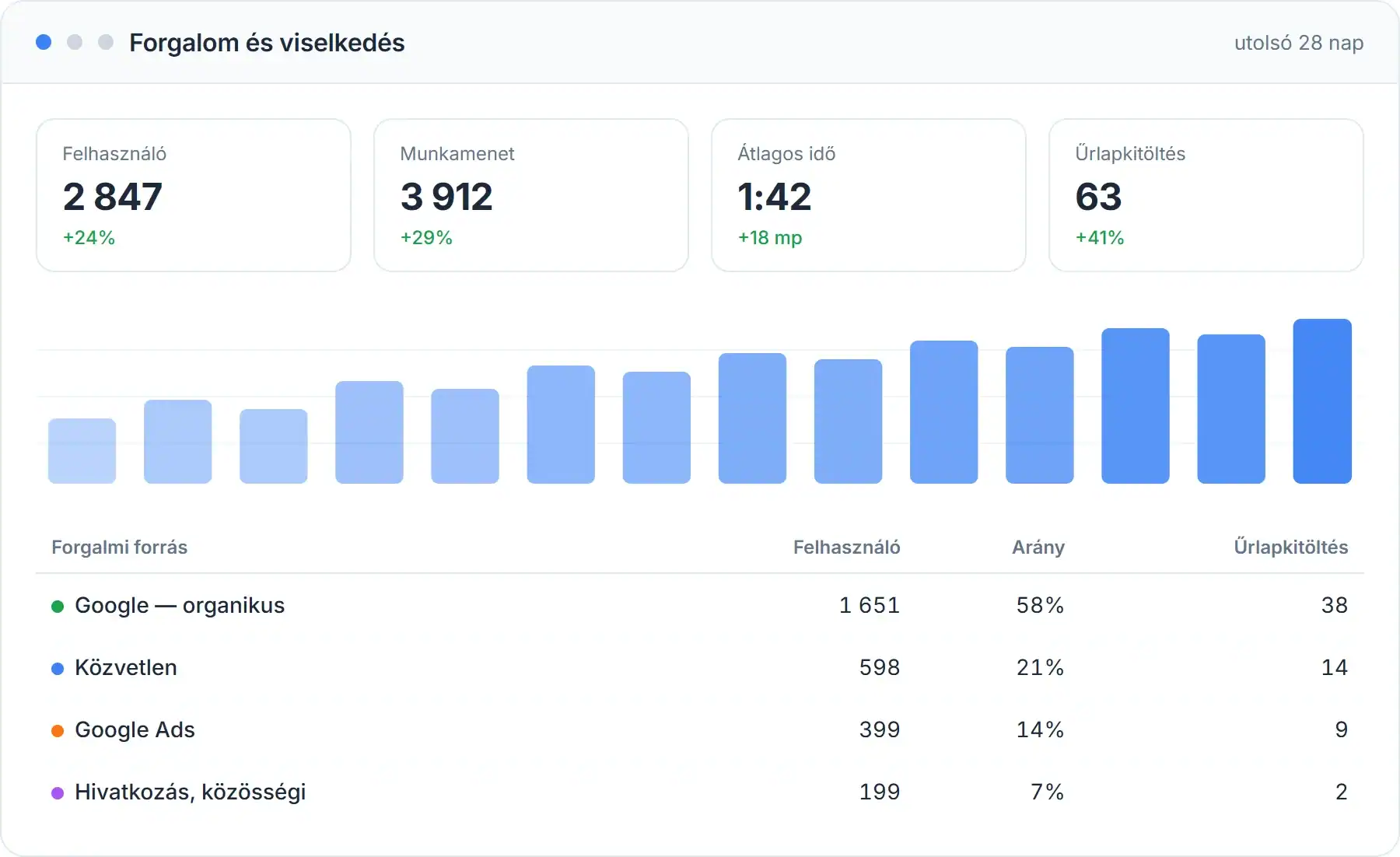Click the Forgalom és viselkedés title
The image size is (1400, 857).
(267, 43)
